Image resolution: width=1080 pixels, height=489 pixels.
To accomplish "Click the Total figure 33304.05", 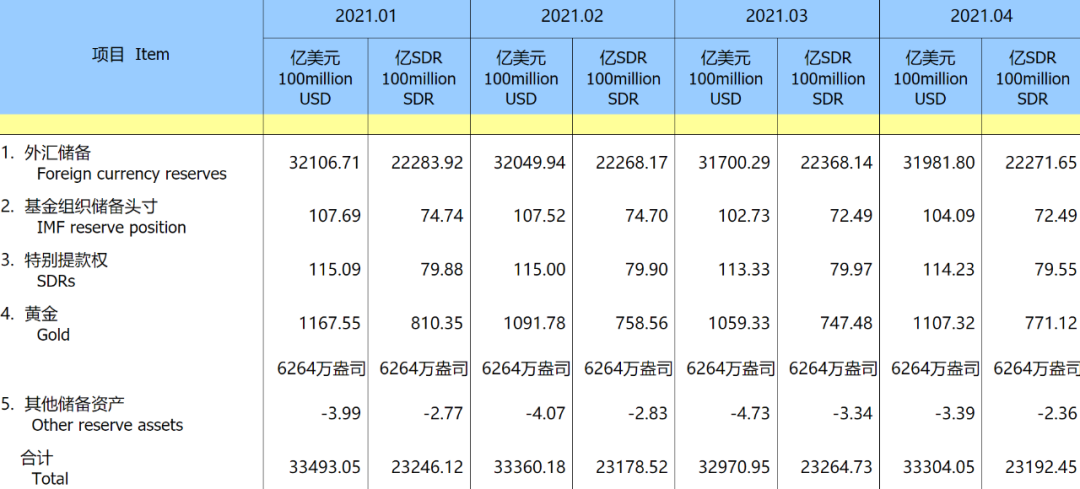I will tap(939, 468).
